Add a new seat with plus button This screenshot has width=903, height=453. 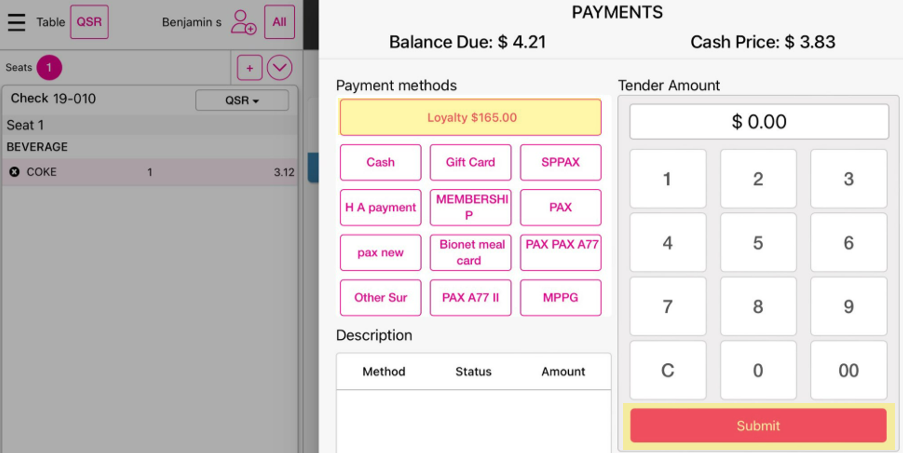coord(249,68)
